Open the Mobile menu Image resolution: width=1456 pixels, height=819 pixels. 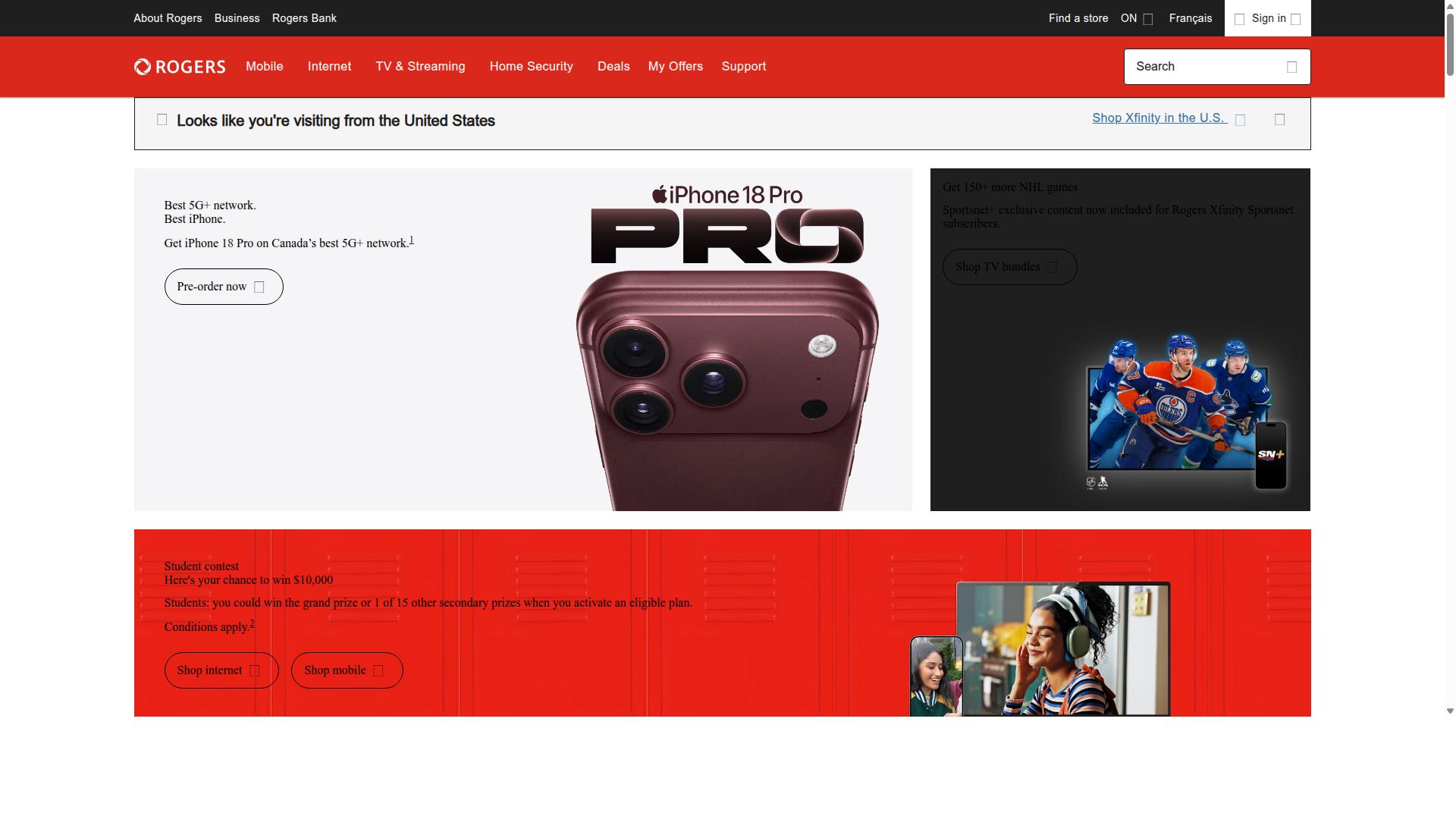[265, 67]
